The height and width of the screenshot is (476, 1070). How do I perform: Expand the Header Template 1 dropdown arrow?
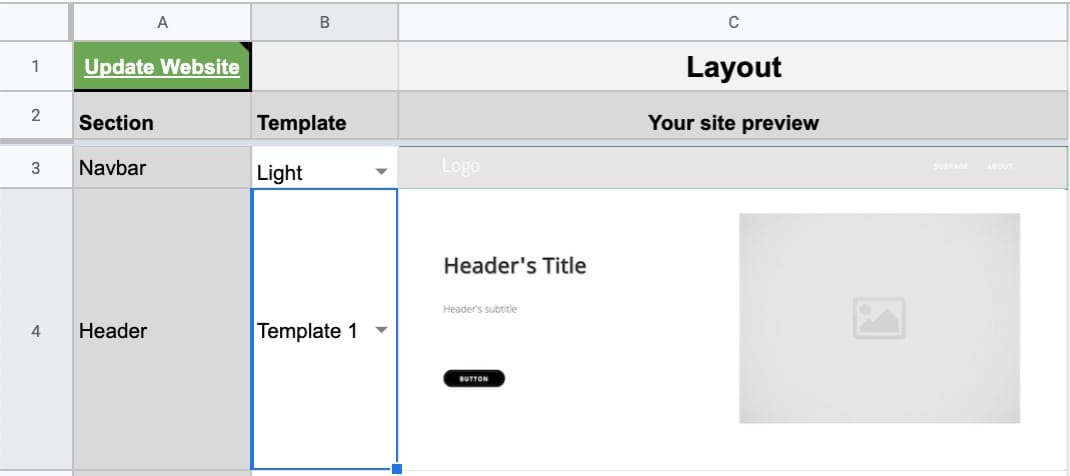point(380,331)
